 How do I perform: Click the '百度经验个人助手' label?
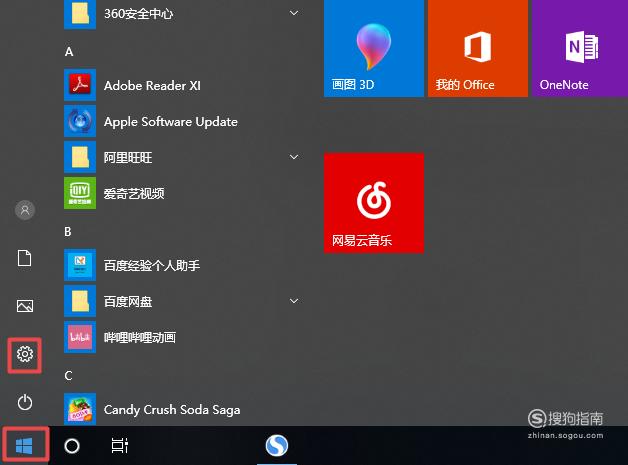coord(152,265)
